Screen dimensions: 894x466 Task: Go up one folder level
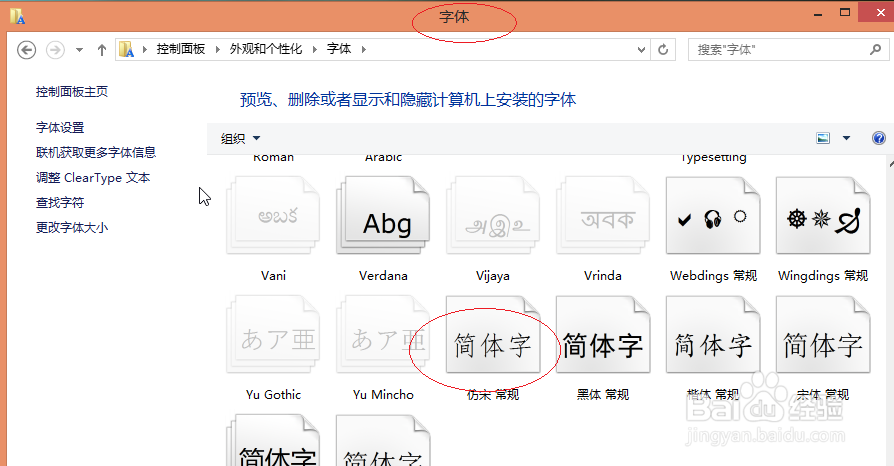(101, 50)
